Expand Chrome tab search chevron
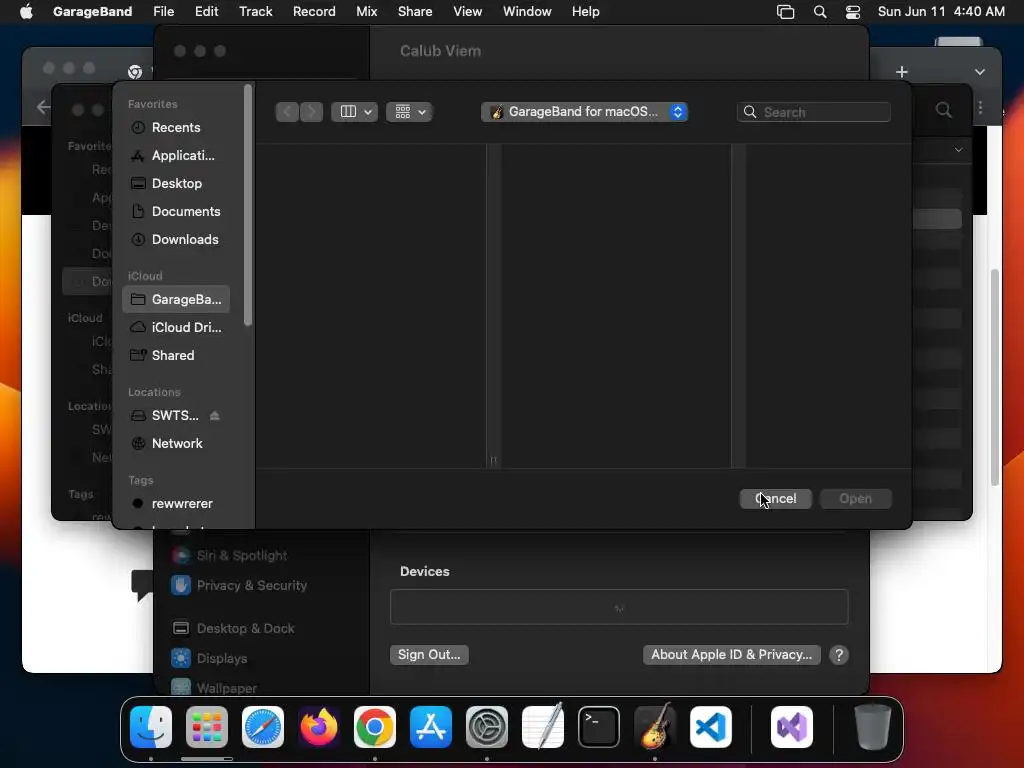This screenshot has height=768, width=1024. [x=980, y=72]
